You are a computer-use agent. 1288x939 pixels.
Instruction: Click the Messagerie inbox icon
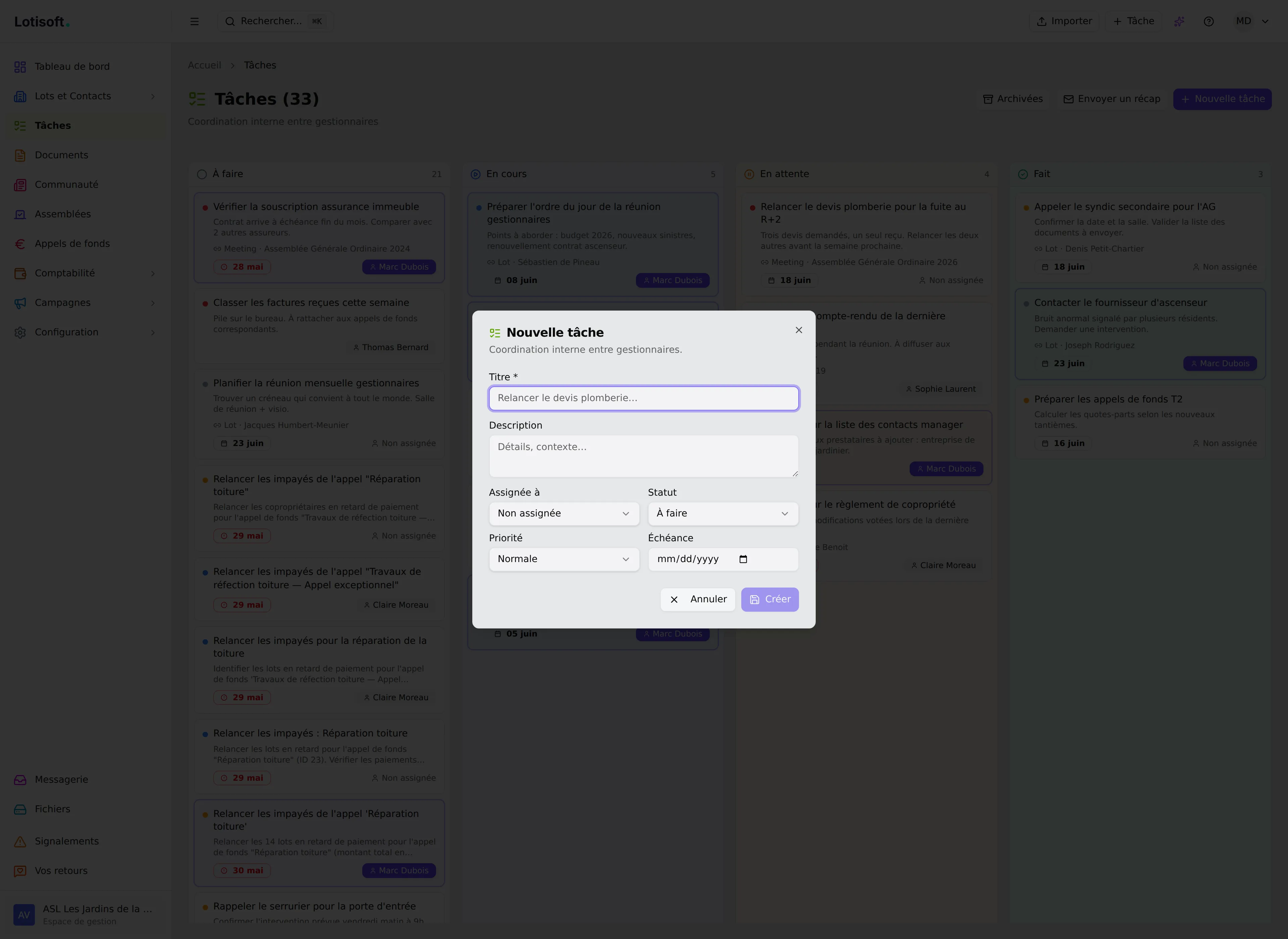click(x=20, y=780)
